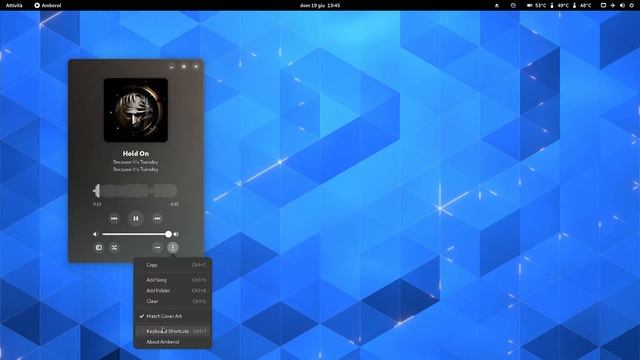
Task: Close the three-dot main menu button
Action: 173,247
